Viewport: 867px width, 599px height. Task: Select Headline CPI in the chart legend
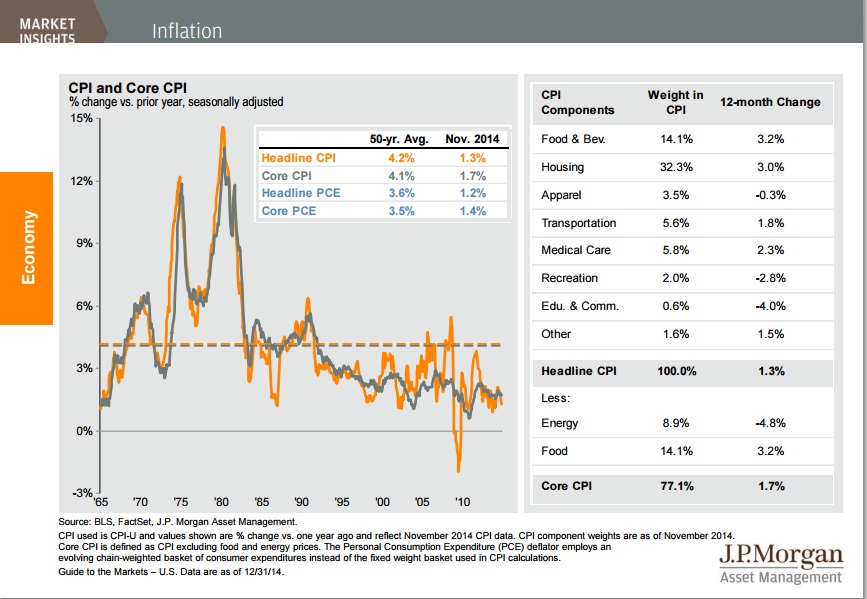point(297,157)
